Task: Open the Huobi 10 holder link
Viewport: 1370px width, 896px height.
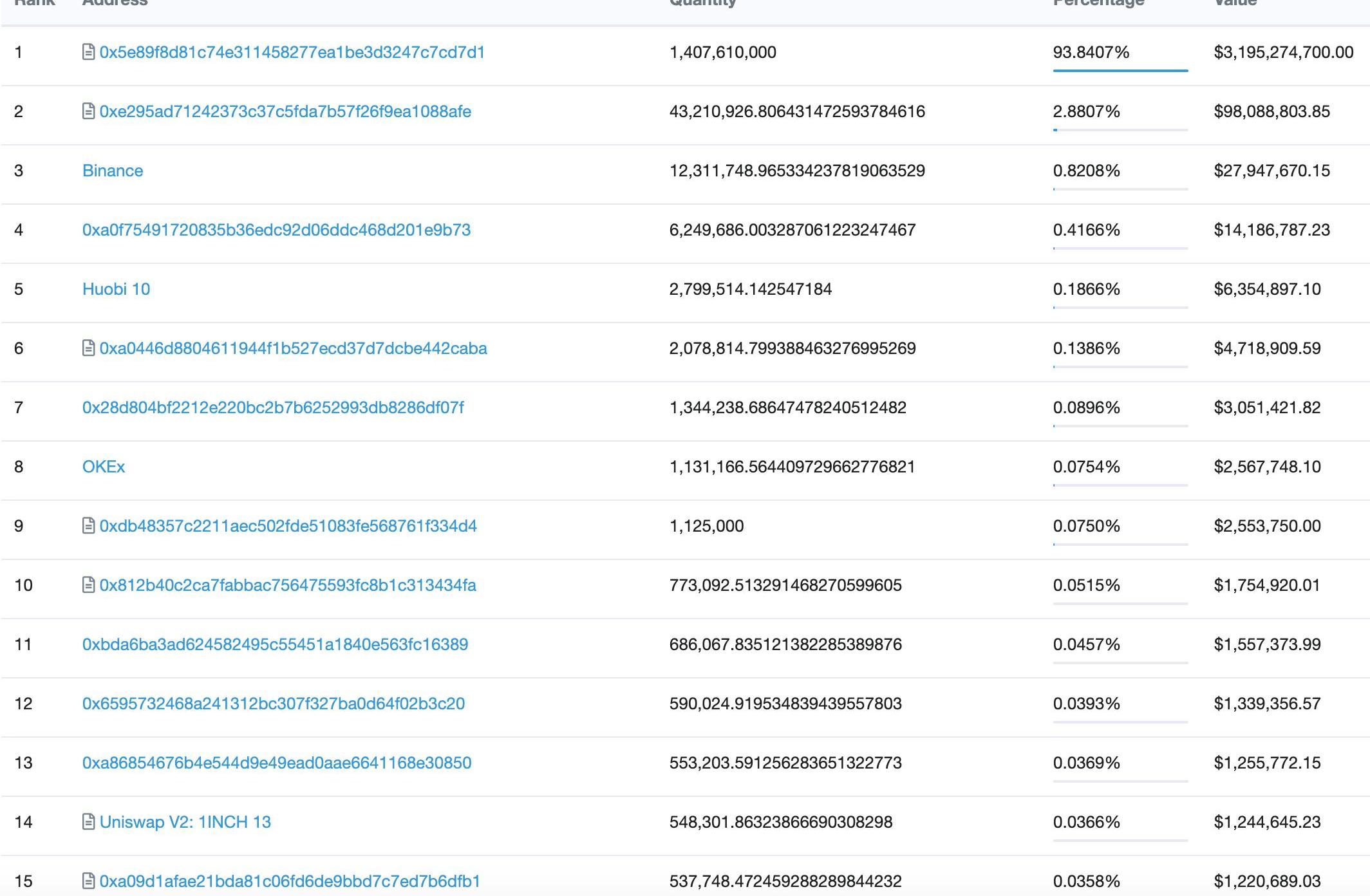Action: 116,289
